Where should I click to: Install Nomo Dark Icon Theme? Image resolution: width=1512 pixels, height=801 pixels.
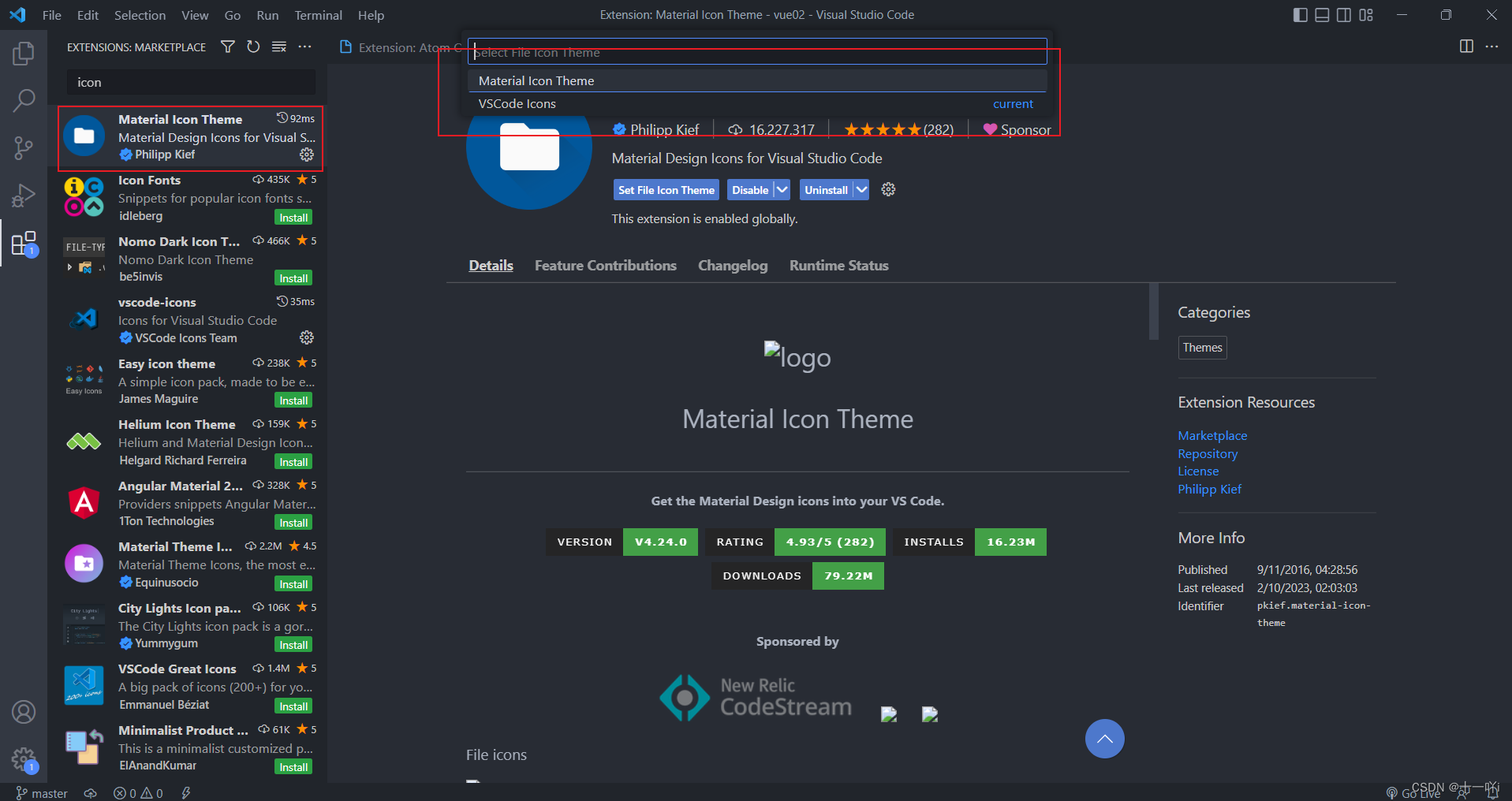(x=293, y=278)
